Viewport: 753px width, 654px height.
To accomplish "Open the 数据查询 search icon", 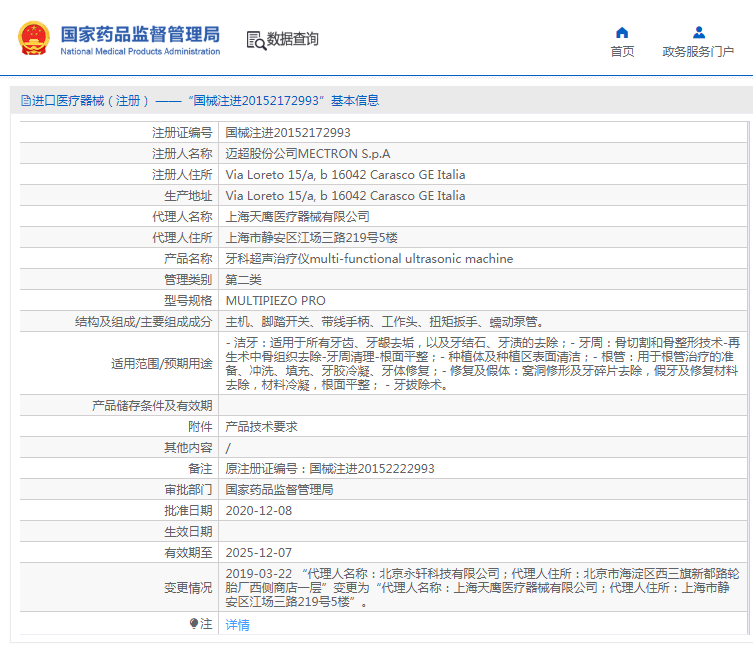I will click(x=256, y=40).
